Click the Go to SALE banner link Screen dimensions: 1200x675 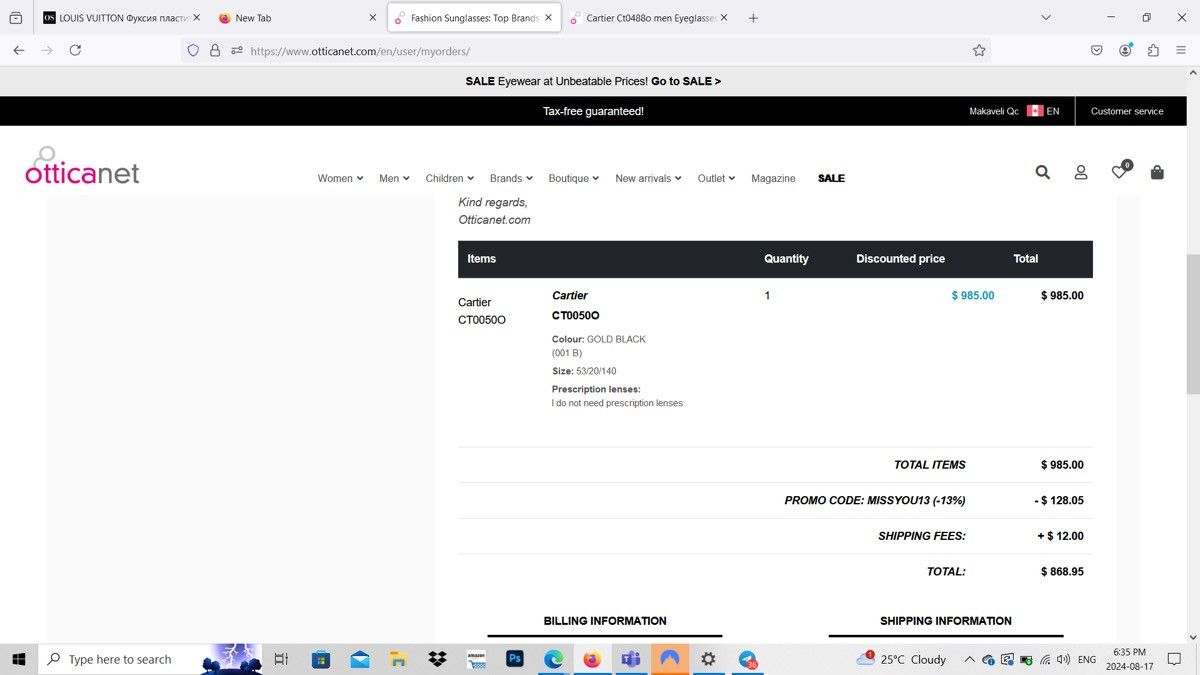[686, 81]
